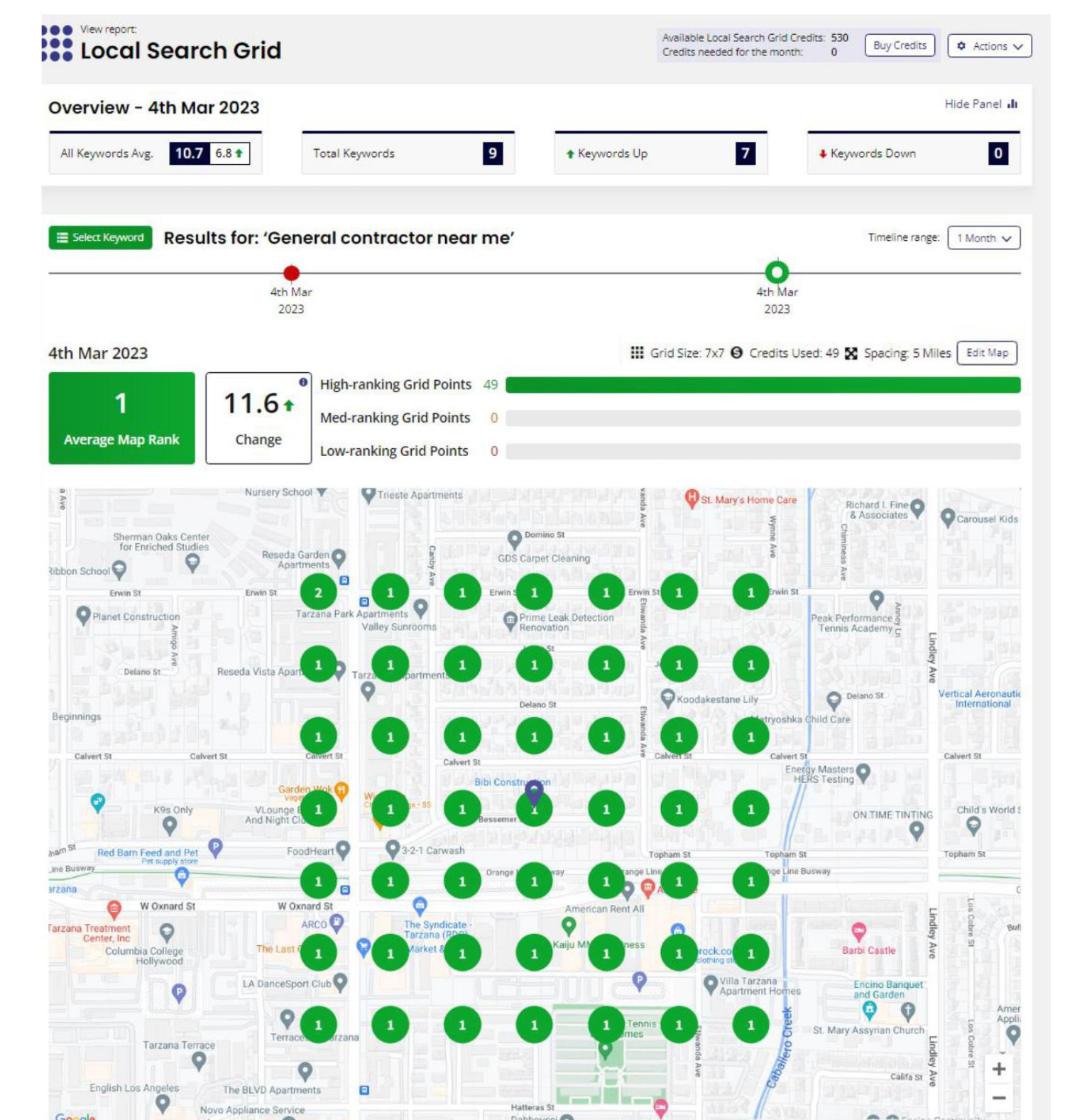1065x1120 pixels.
Task: Zoom out on the map
Action: click(x=998, y=1098)
